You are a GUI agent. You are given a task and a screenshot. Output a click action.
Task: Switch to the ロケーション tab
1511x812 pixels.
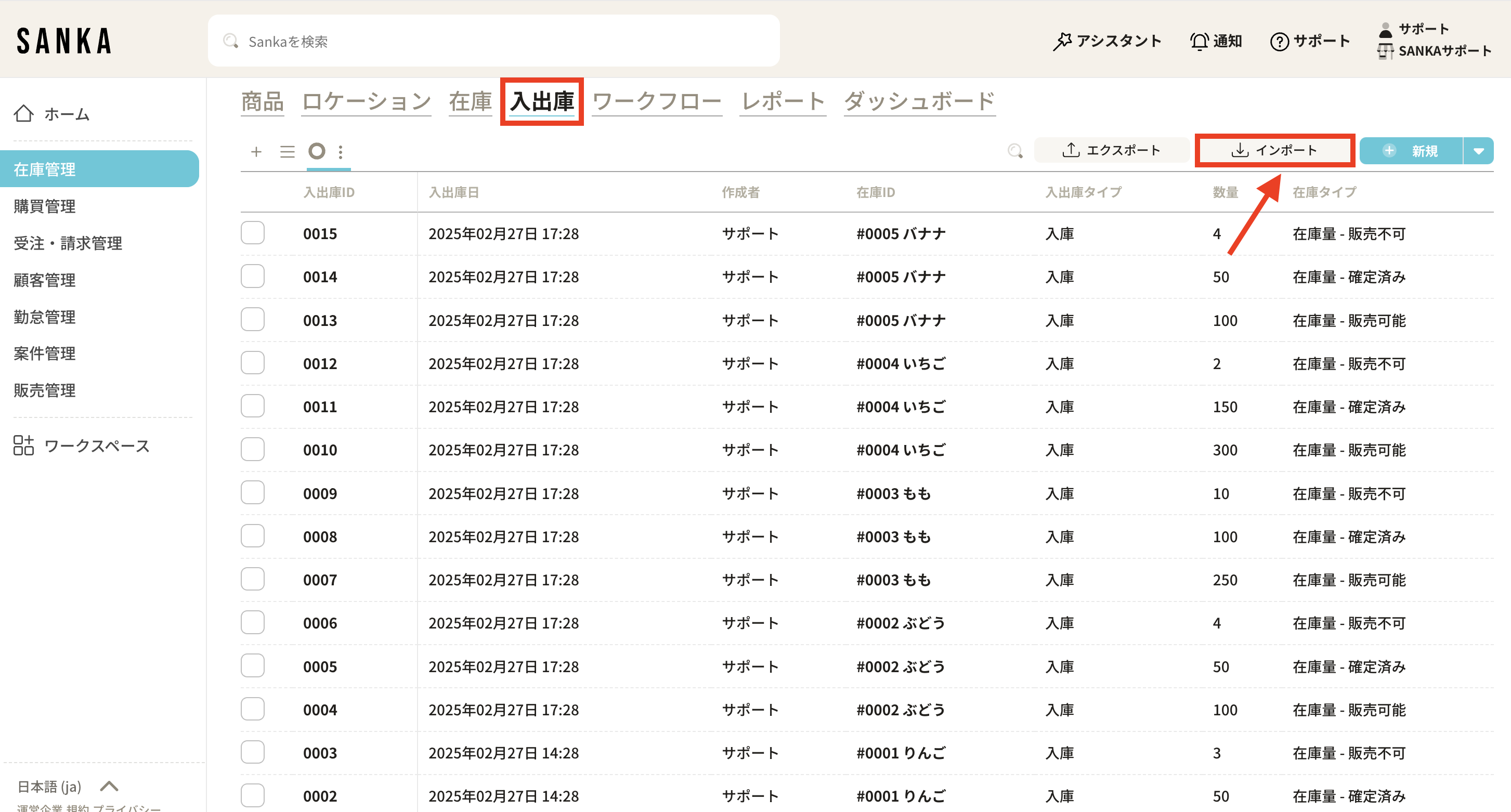[x=366, y=102]
